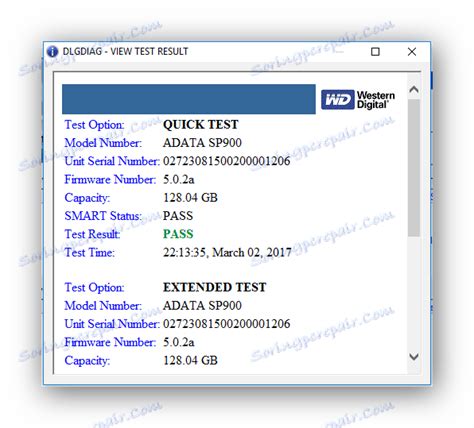
Task: Click the SMART Status PASS value
Action: (178, 216)
